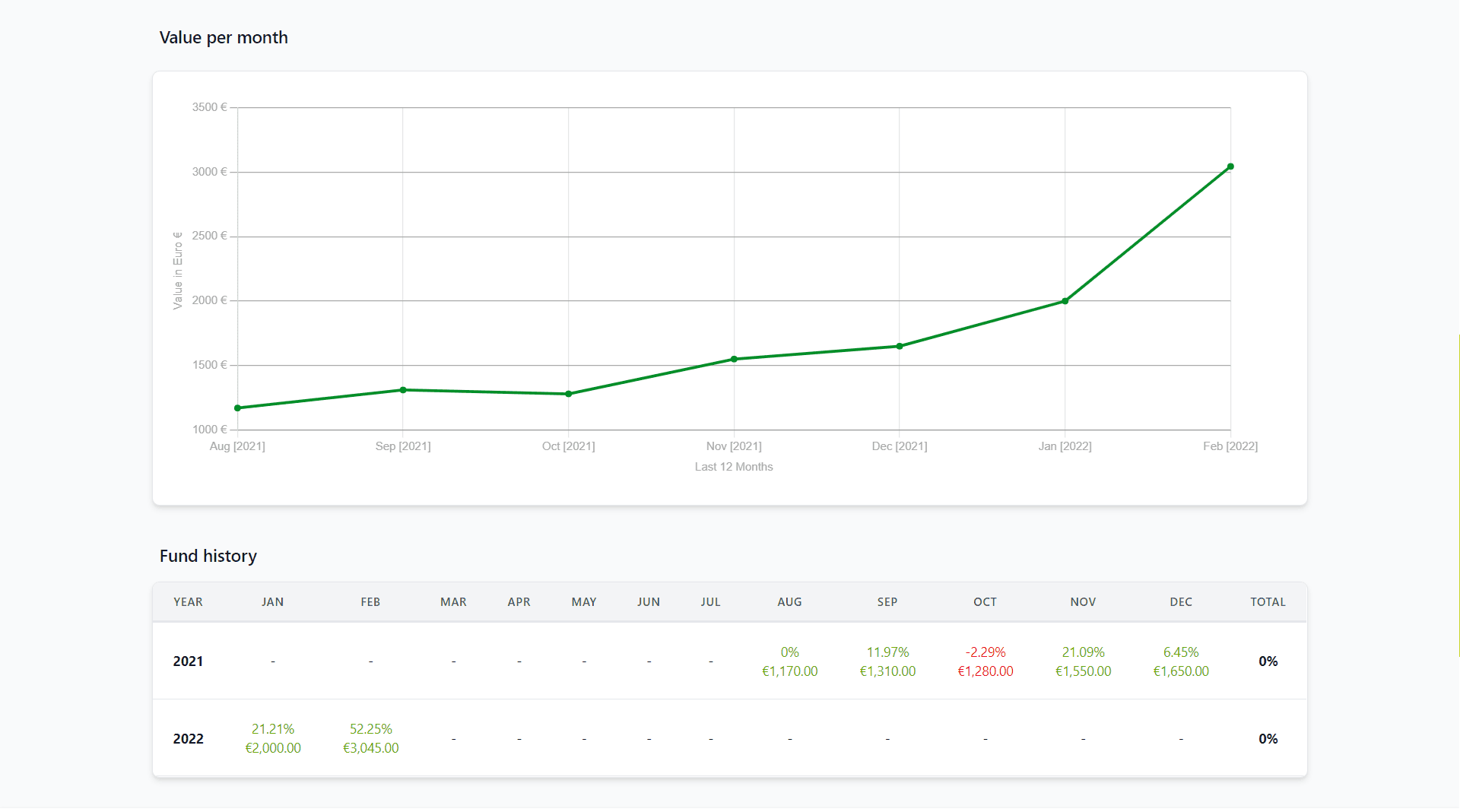Image resolution: width=1460 pixels, height=812 pixels.
Task: Click the €1,650.00 December 2021 value
Action: (x=1180, y=671)
